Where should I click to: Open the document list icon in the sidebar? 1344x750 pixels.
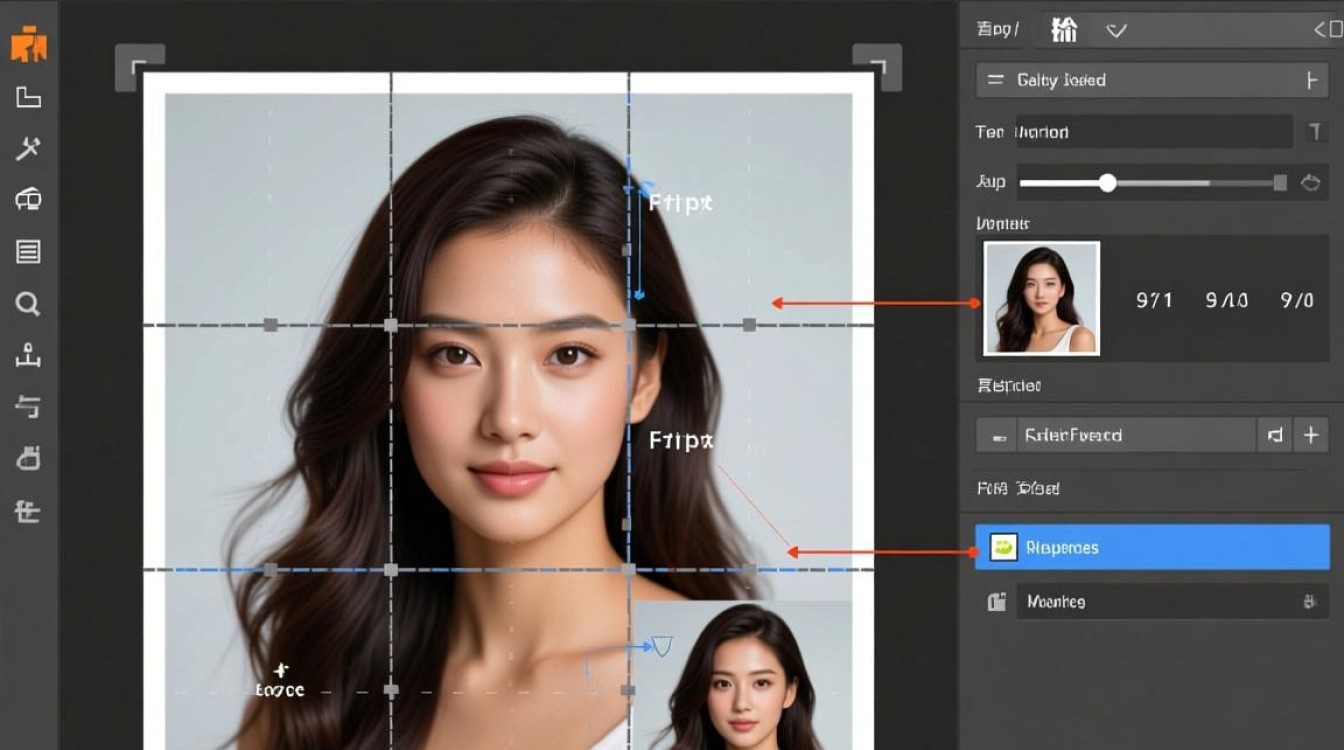(x=27, y=253)
